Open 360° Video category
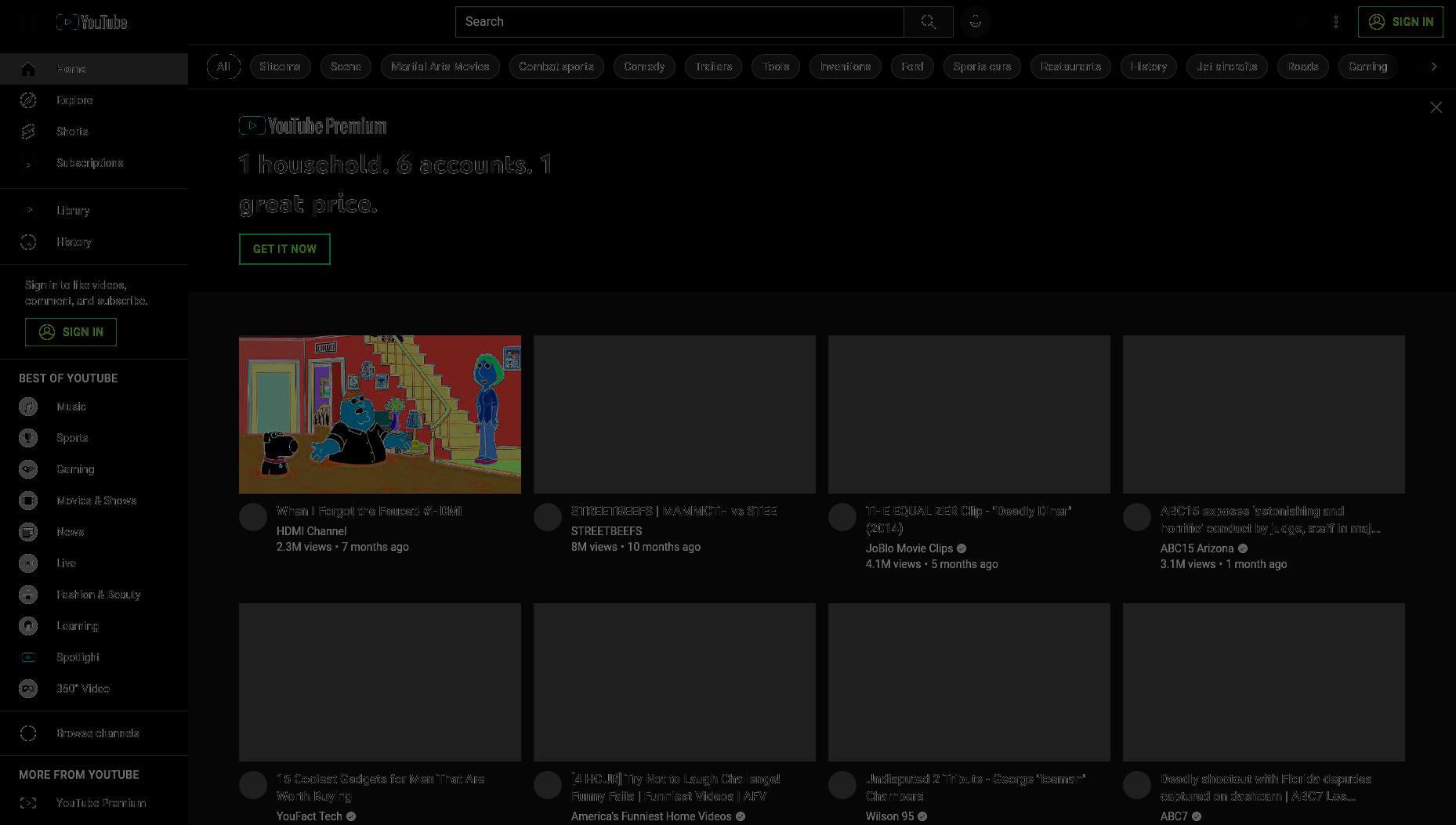Viewport: 1456px width, 825px height. [x=94, y=689]
